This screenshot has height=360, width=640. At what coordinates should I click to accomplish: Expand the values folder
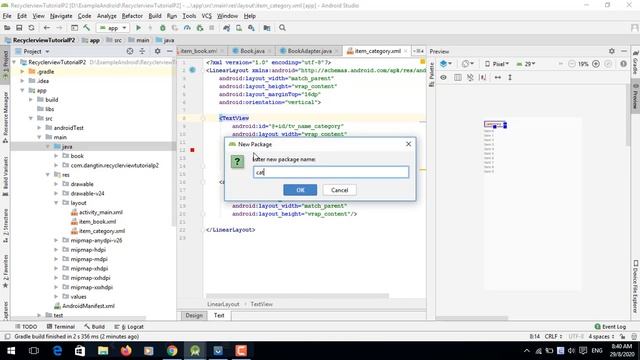coord(56,297)
